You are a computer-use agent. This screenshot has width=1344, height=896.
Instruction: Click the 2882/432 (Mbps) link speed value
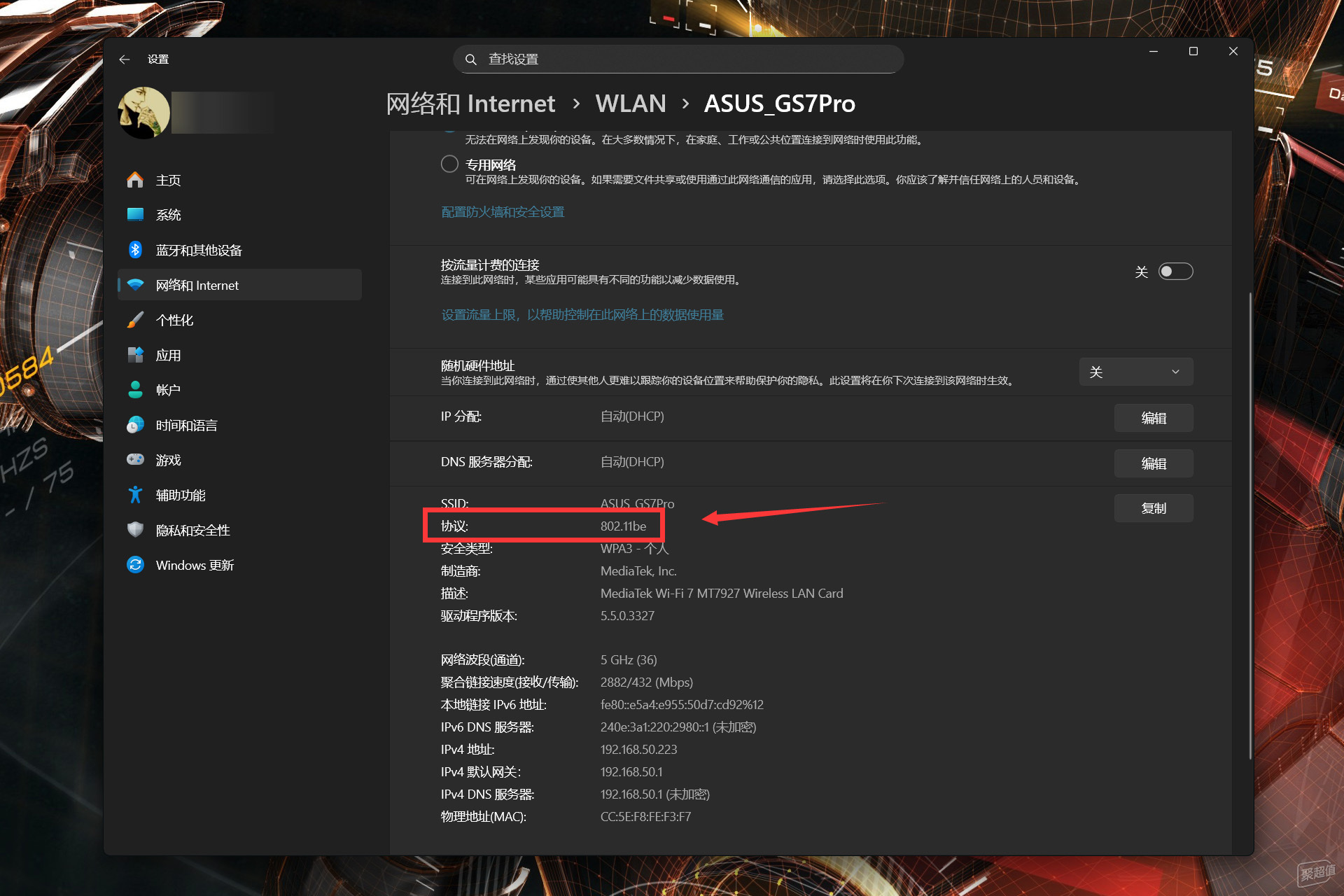[x=647, y=682]
